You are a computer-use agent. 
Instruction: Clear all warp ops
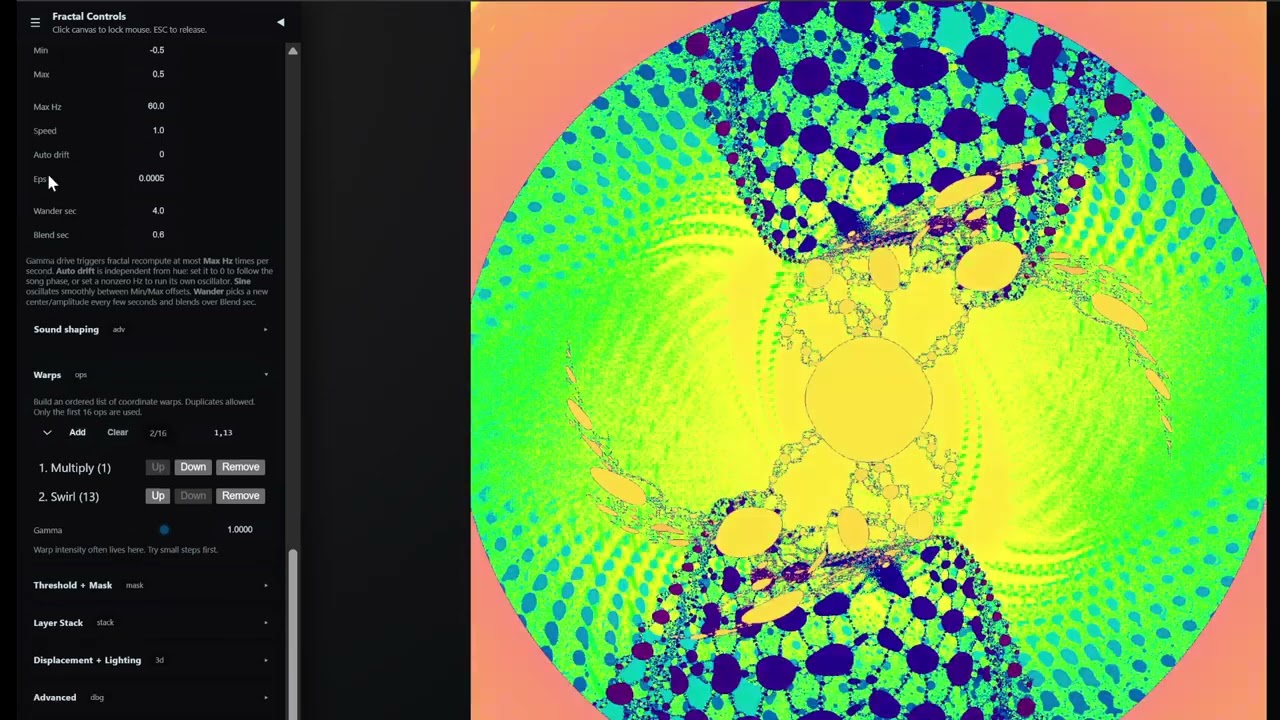[117, 433]
